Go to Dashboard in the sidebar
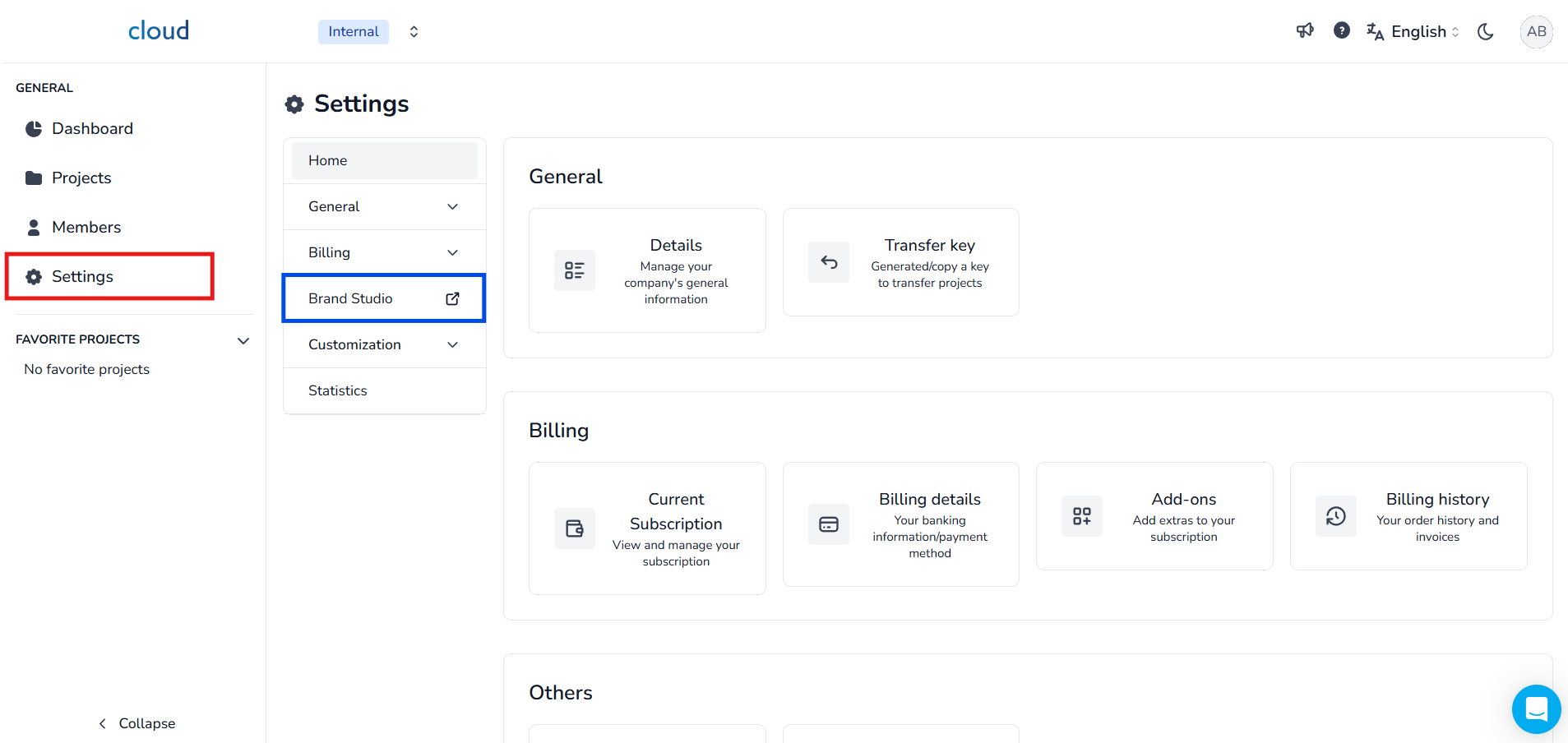The height and width of the screenshot is (743, 1568). [x=92, y=129]
